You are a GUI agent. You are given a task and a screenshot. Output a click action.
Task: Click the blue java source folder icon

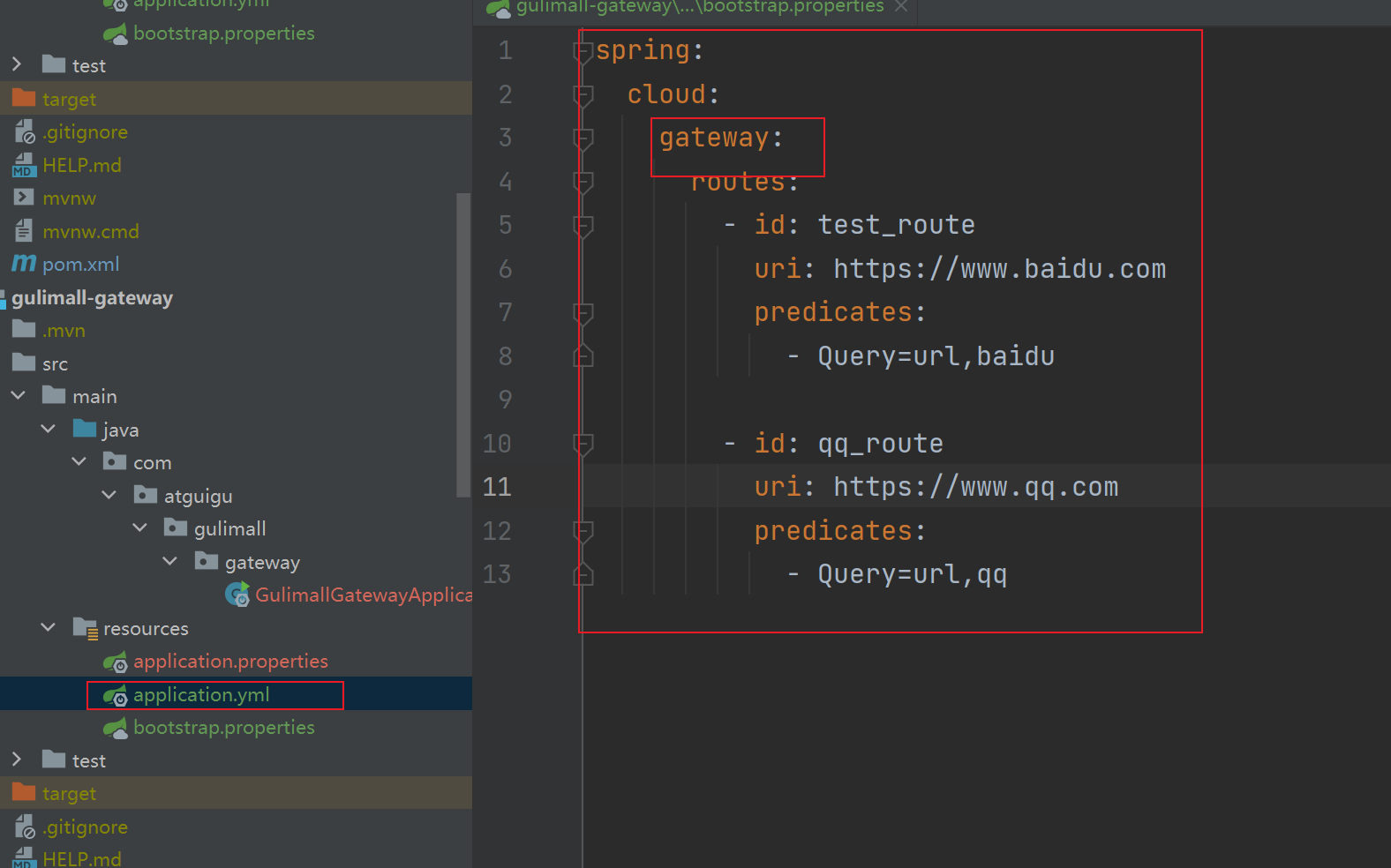(85, 429)
